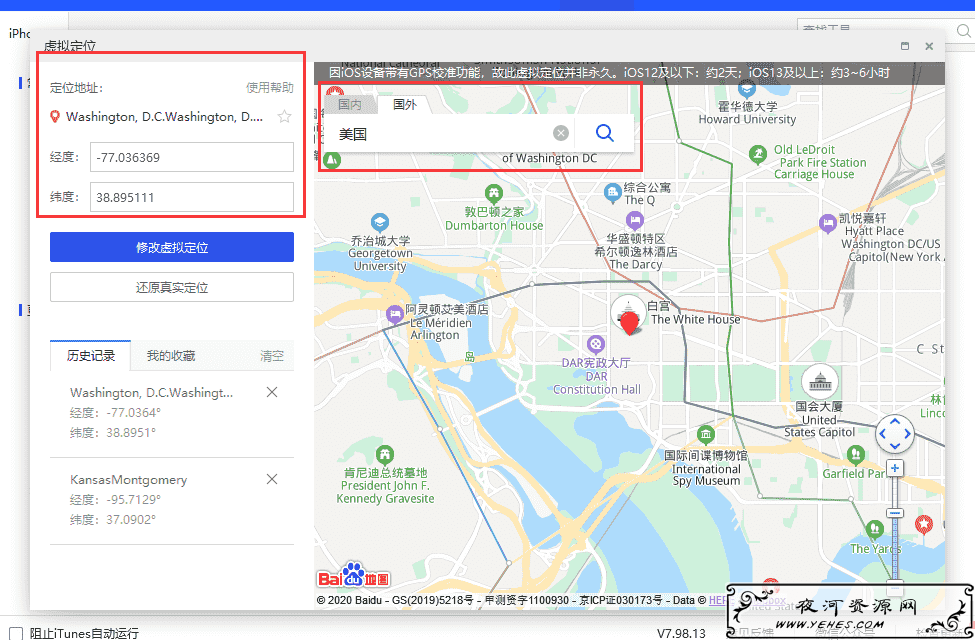Remove KansasMontgomery history entry
This screenshot has height=640, width=975.
[272, 479]
